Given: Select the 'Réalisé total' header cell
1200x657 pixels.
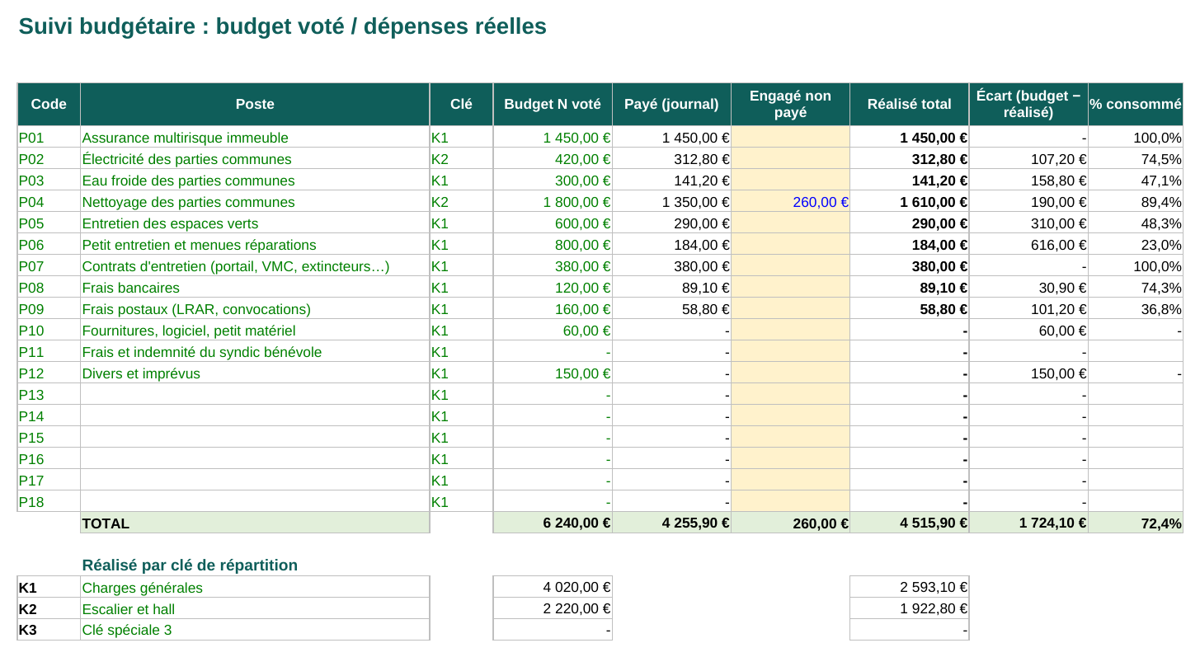Looking at the screenshot, I should click(909, 104).
